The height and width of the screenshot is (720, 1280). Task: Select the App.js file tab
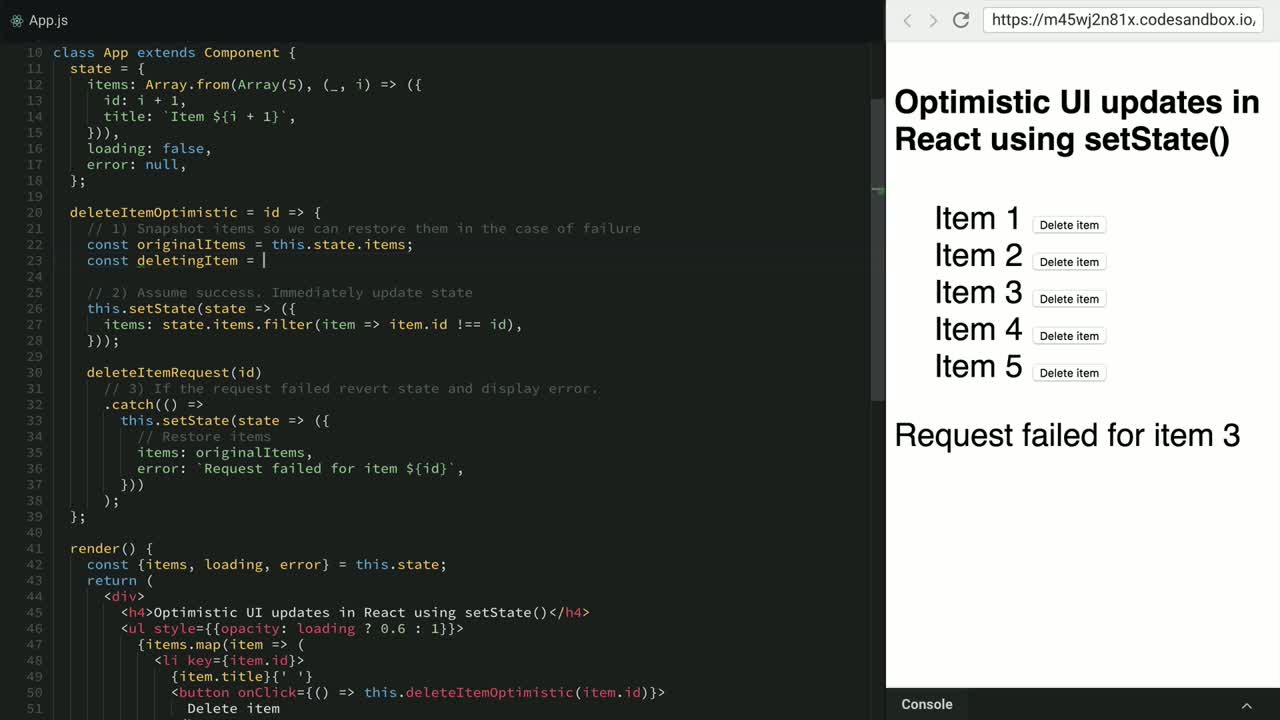tap(48, 20)
